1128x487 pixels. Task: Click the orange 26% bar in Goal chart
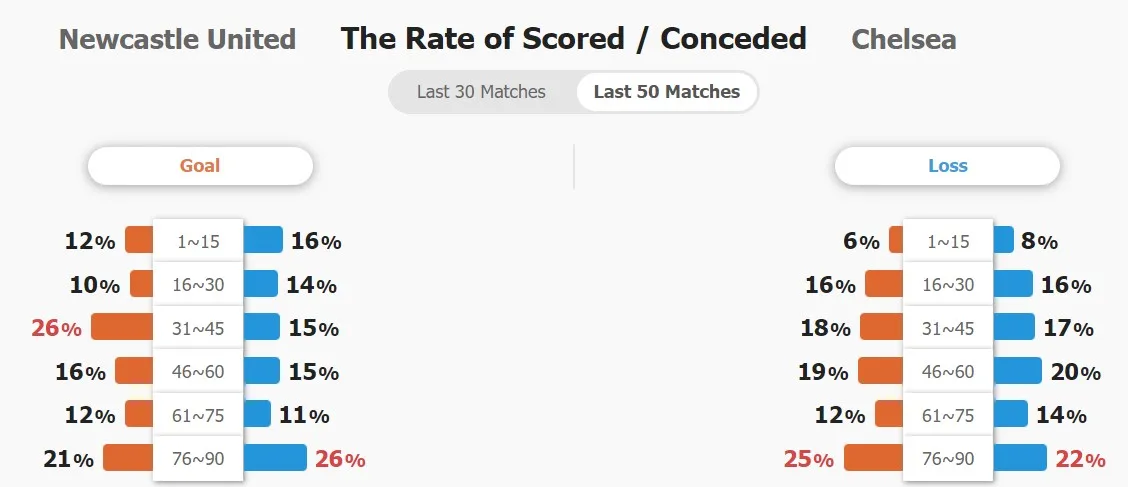[122, 327]
